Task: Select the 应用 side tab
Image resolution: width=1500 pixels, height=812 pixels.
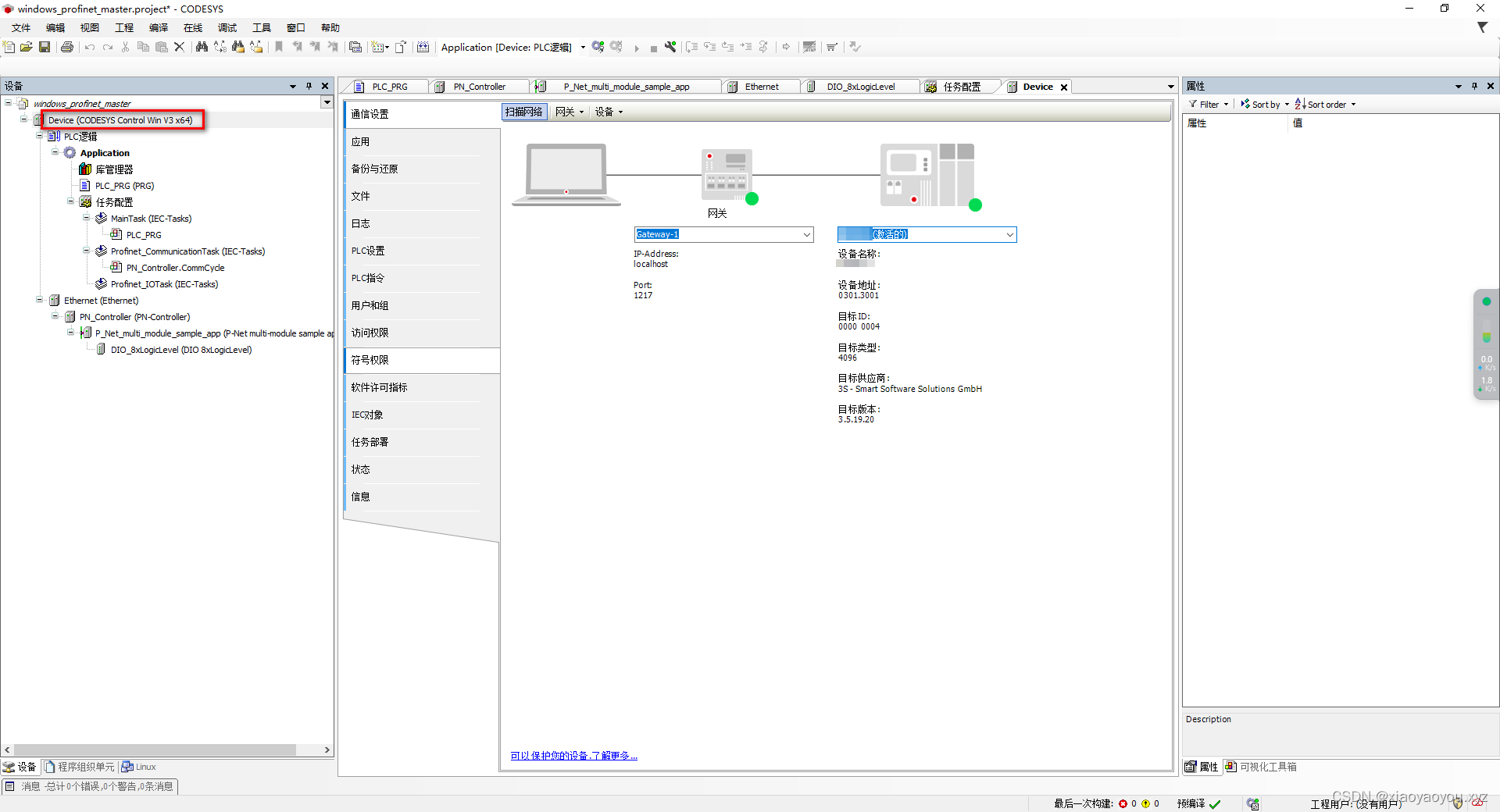Action: [422, 142]
